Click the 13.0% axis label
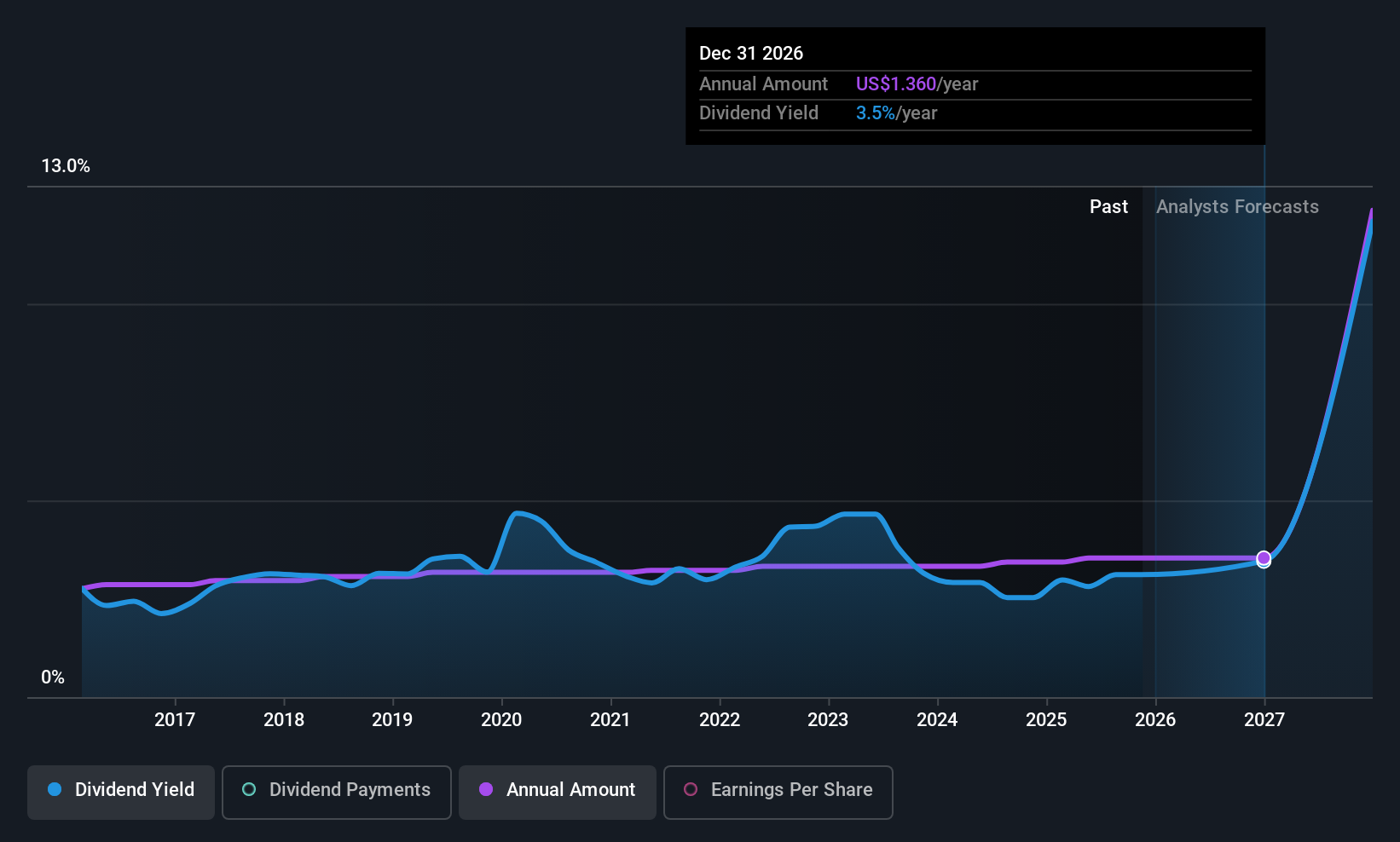 (x=66, y=166)
